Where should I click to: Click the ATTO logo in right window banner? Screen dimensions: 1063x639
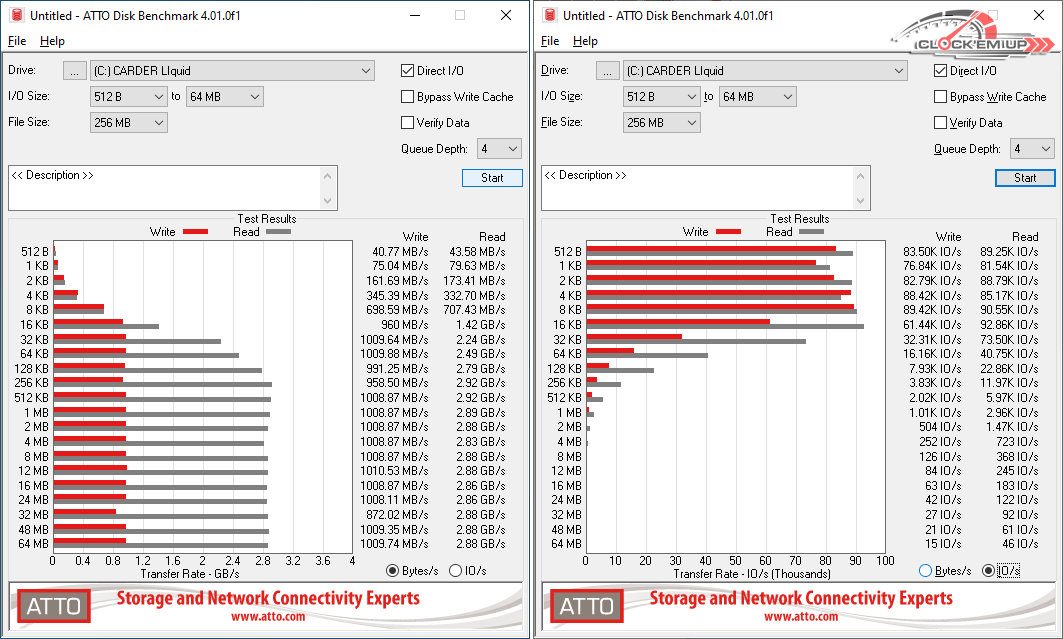(x=586, y=605)
